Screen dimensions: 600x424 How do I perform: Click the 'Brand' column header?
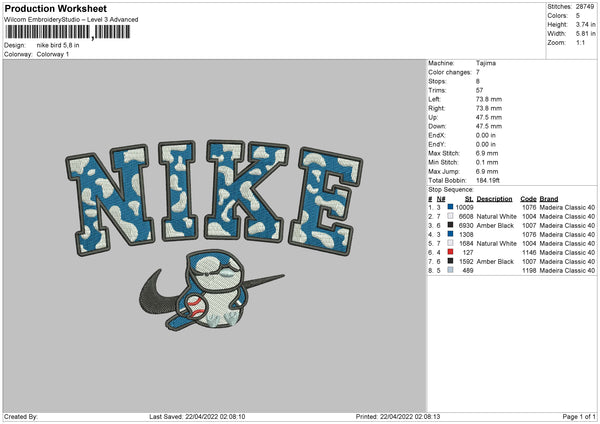(549, 199)
